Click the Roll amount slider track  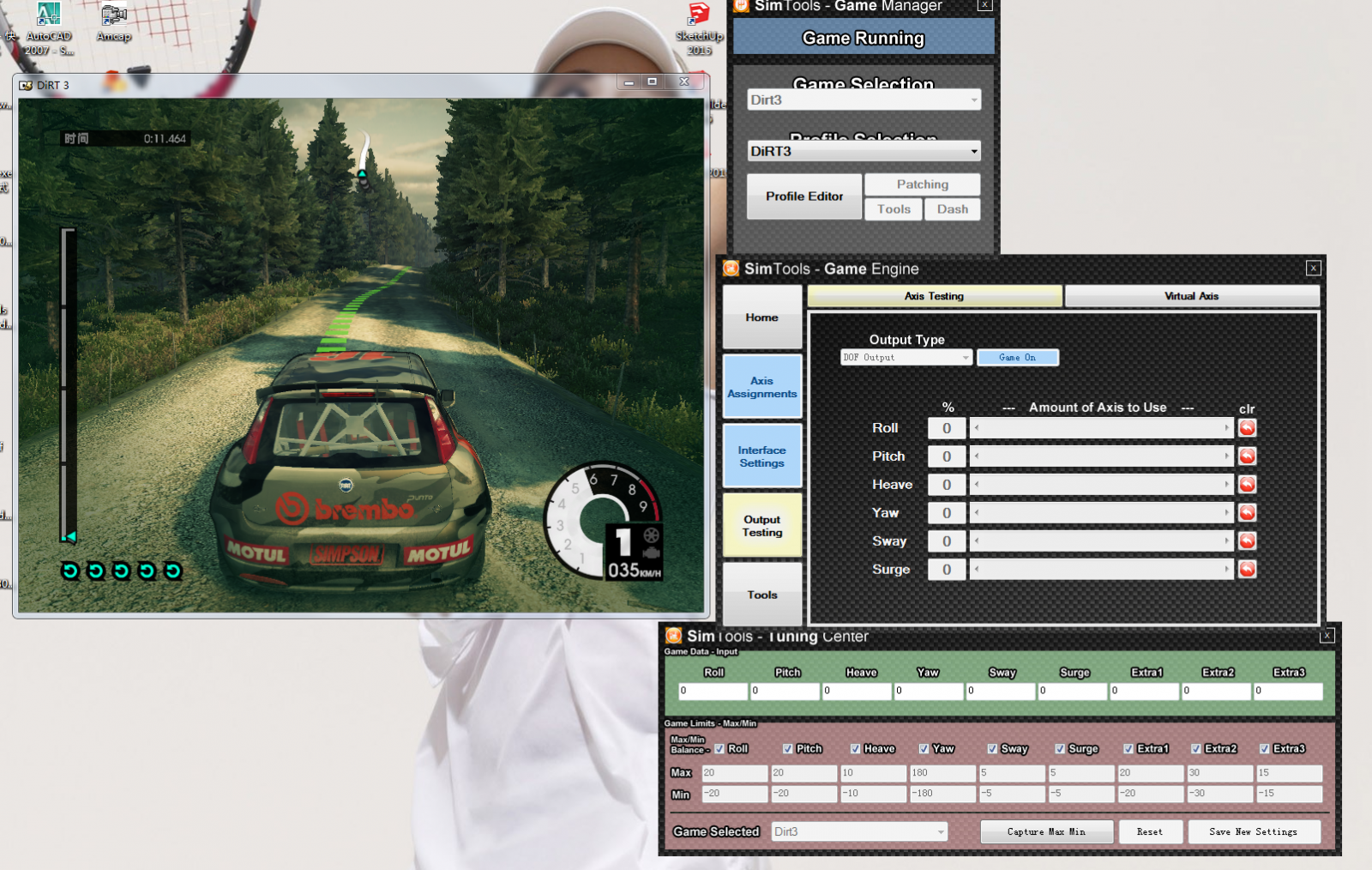click(x=1102, y=428)
